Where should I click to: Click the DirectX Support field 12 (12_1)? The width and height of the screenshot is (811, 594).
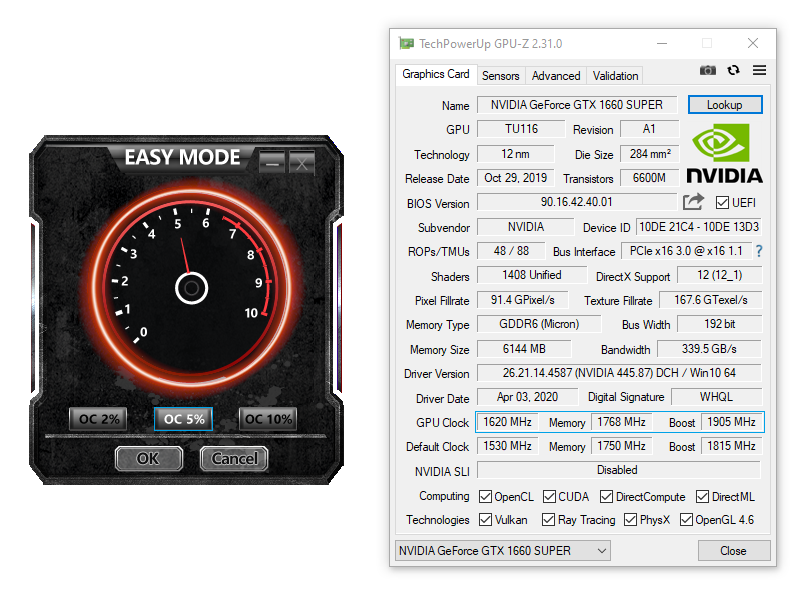[719, 275]
